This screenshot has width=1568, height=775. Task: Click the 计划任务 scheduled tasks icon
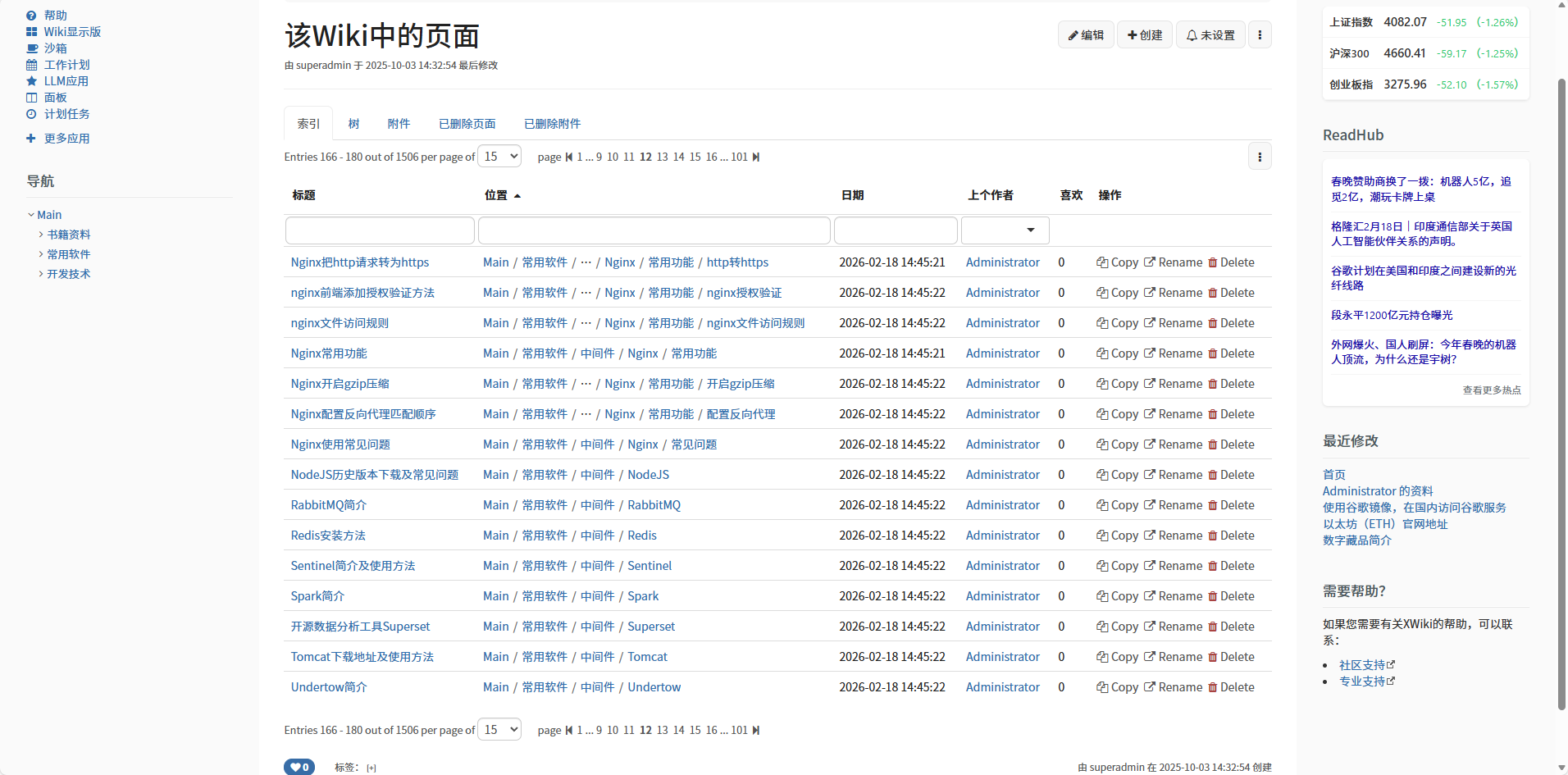[30, 114]
